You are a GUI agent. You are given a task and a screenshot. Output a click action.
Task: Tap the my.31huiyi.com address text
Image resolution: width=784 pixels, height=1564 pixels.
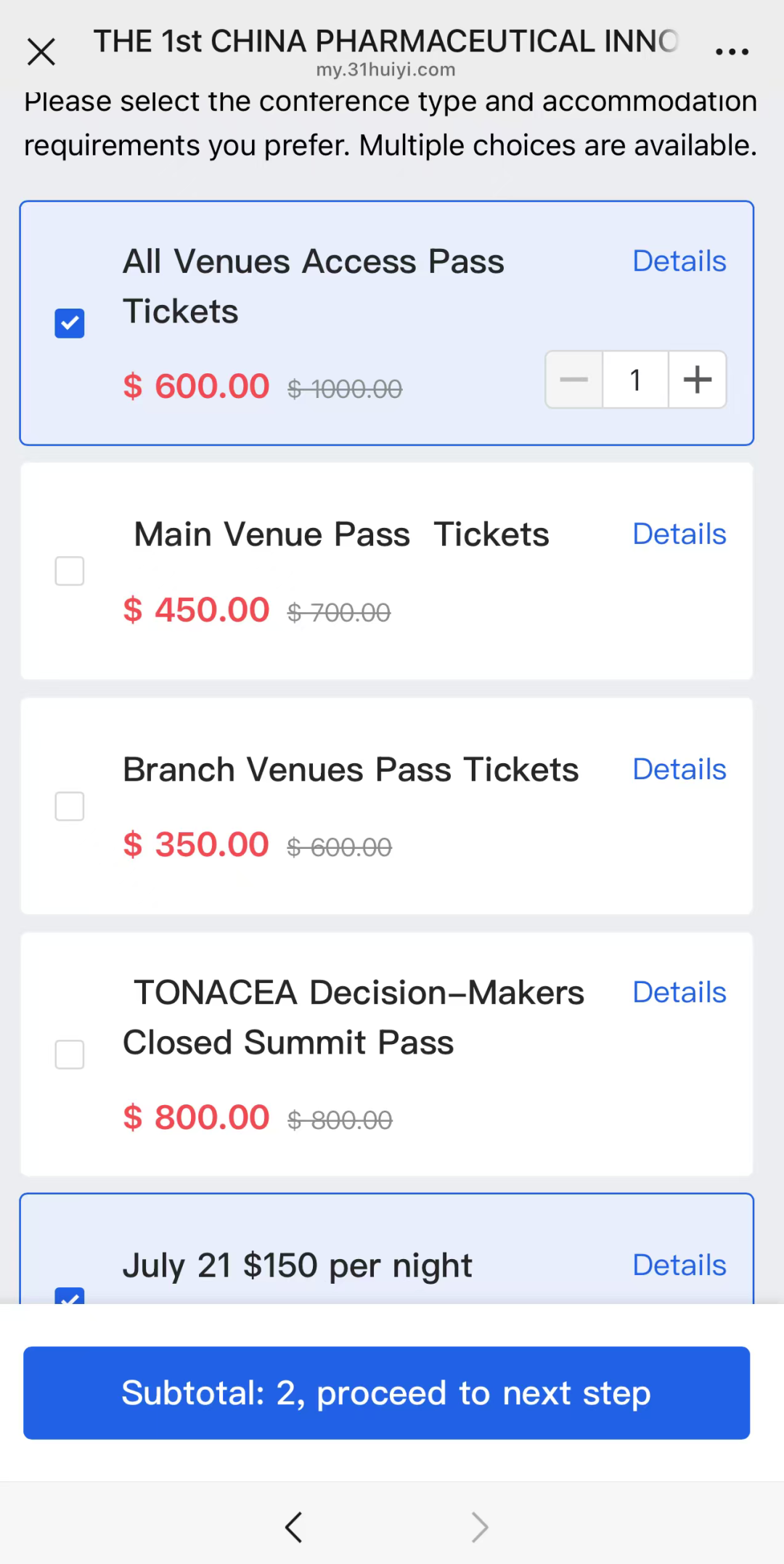385,70
